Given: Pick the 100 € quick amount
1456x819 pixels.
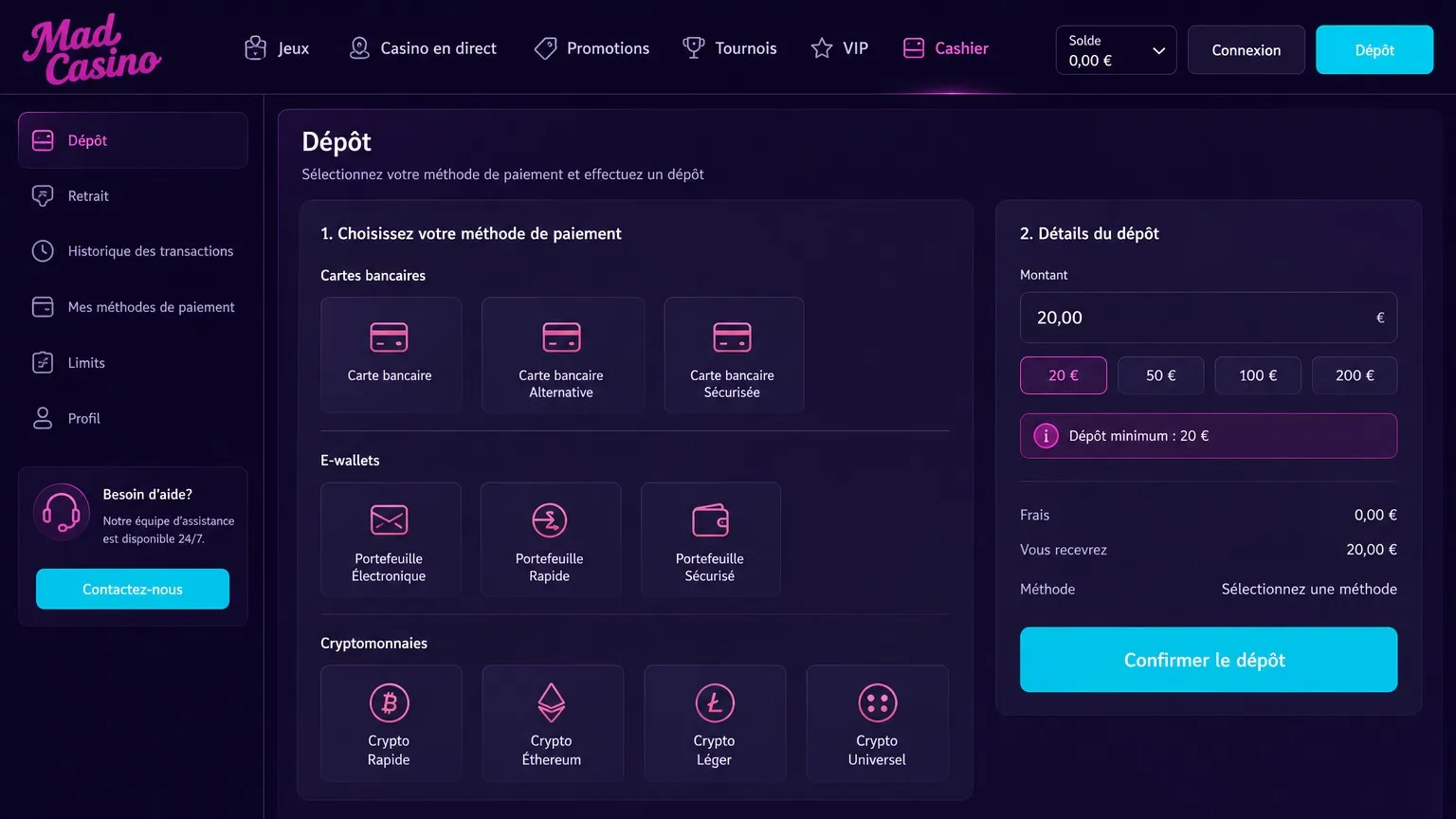Looking at the screenshot, I should [x=1258, y=375].
